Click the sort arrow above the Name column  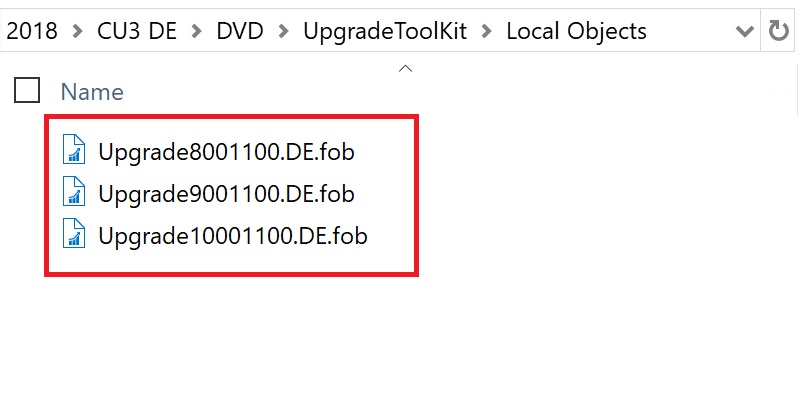click(x=405, y=69)
